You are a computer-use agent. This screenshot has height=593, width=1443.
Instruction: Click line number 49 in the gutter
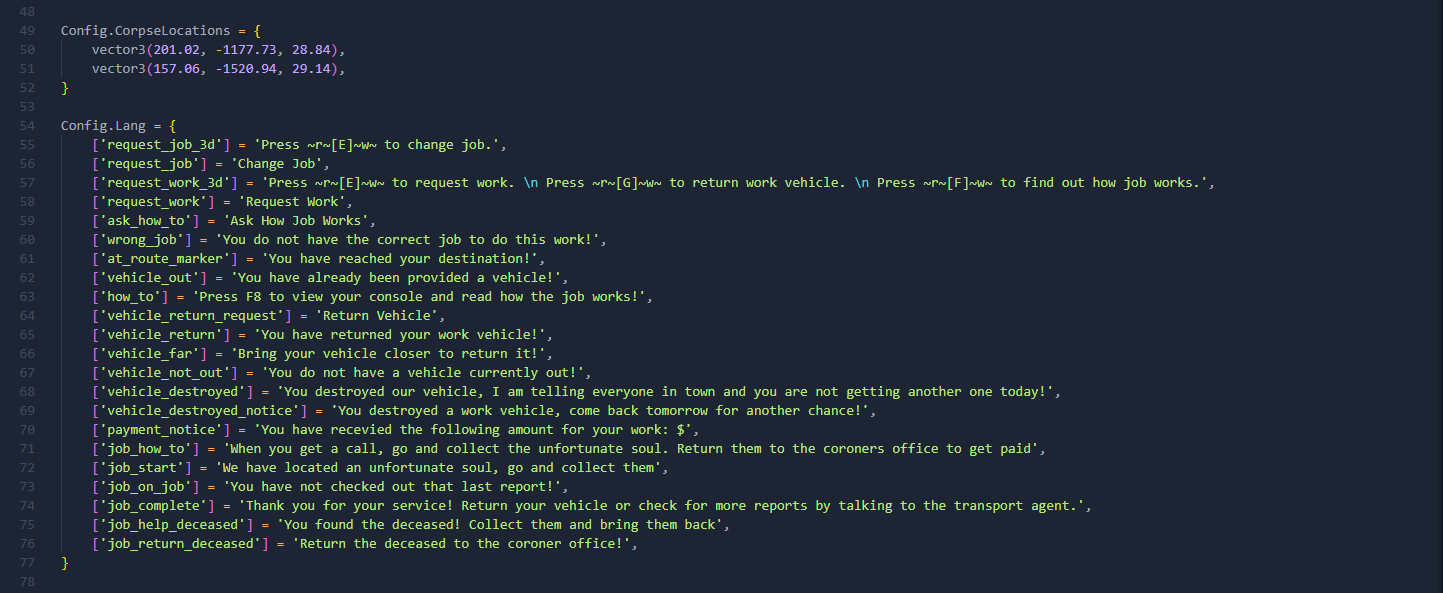pos(26,31)
